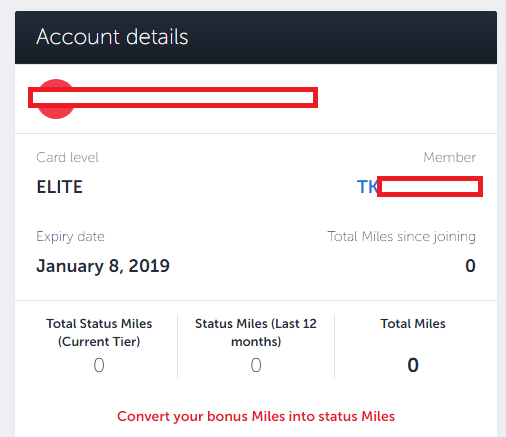
Task: Click the redacted membership number box
Action: [430, 187]
